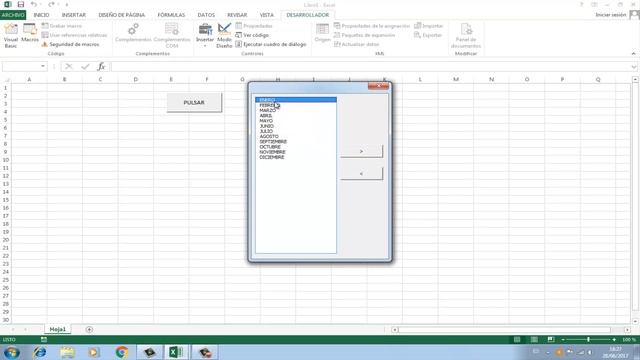640x360 pixels.
Task: Open the XML Origen pane
Action: [x=322, y=33]
